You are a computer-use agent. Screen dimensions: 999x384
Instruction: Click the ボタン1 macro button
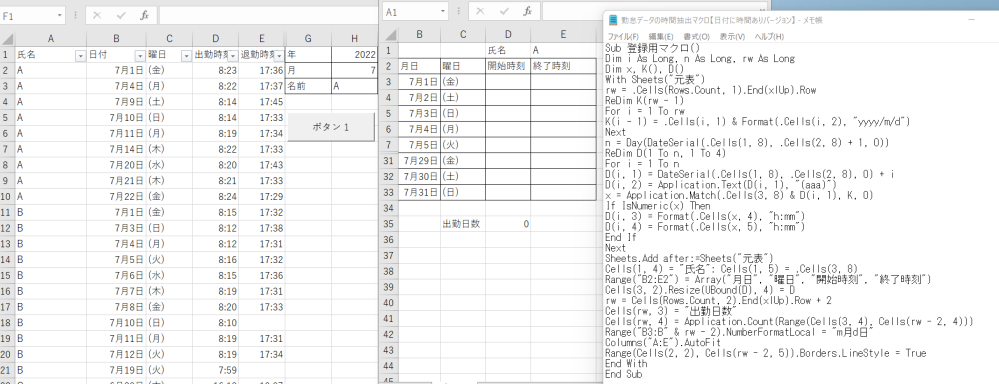331,127
